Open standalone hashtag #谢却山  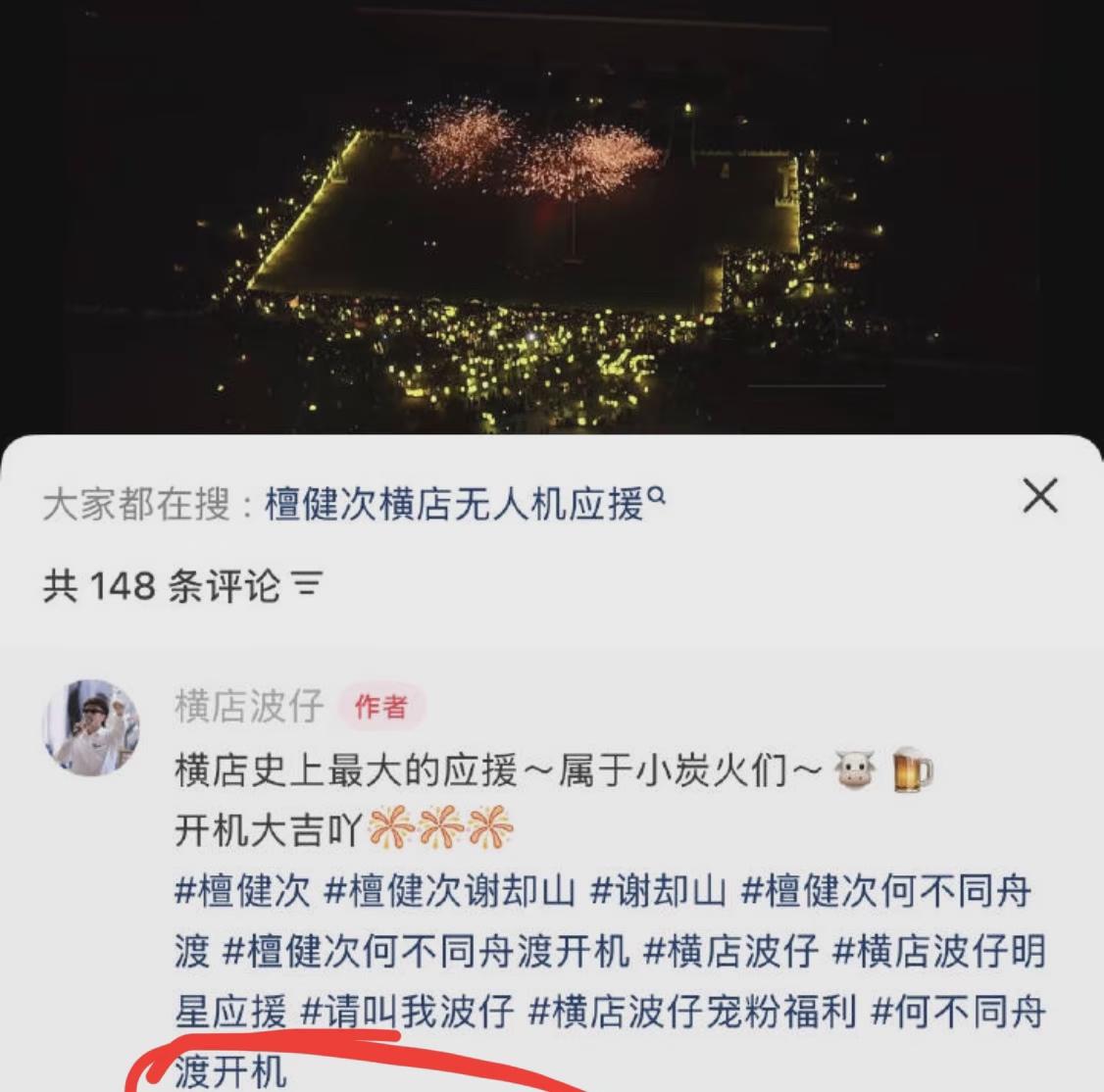[x=658, y=891]
